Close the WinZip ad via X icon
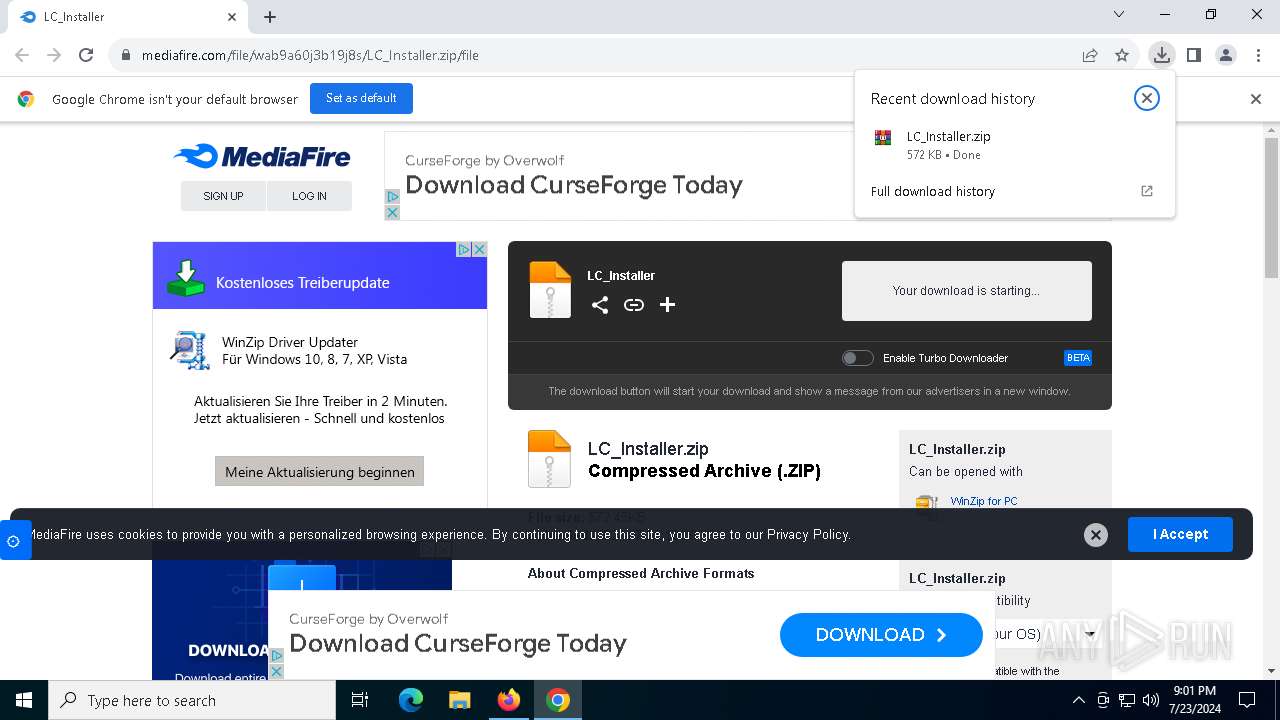This screenshot has height=720, width=1280. click(479, 249)
